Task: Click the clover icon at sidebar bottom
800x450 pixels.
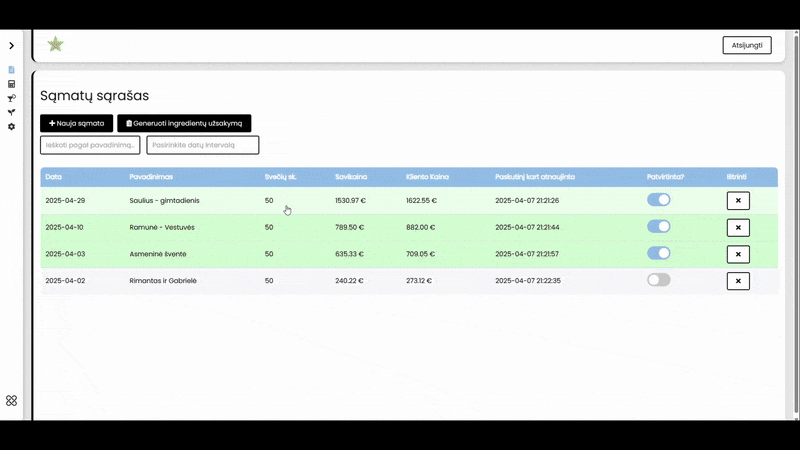Action: click(11, 400)
